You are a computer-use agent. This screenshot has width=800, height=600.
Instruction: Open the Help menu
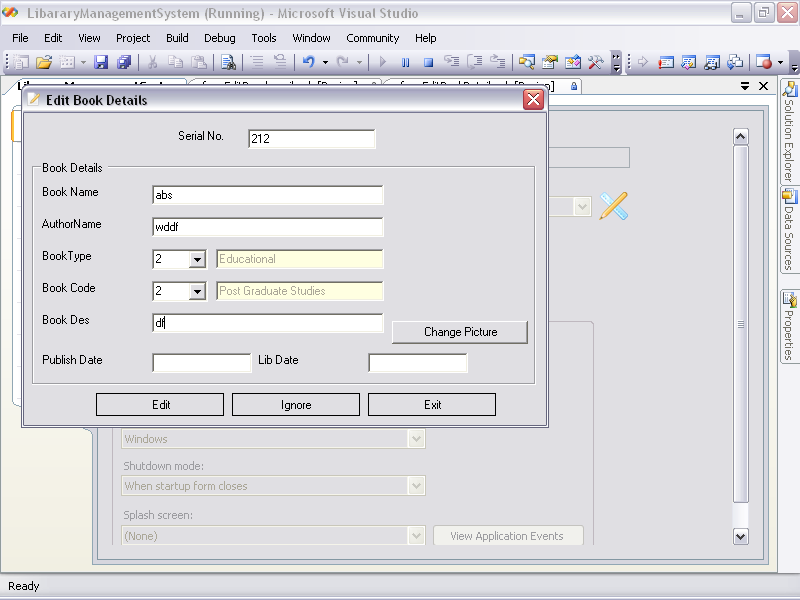click(426, 38)
